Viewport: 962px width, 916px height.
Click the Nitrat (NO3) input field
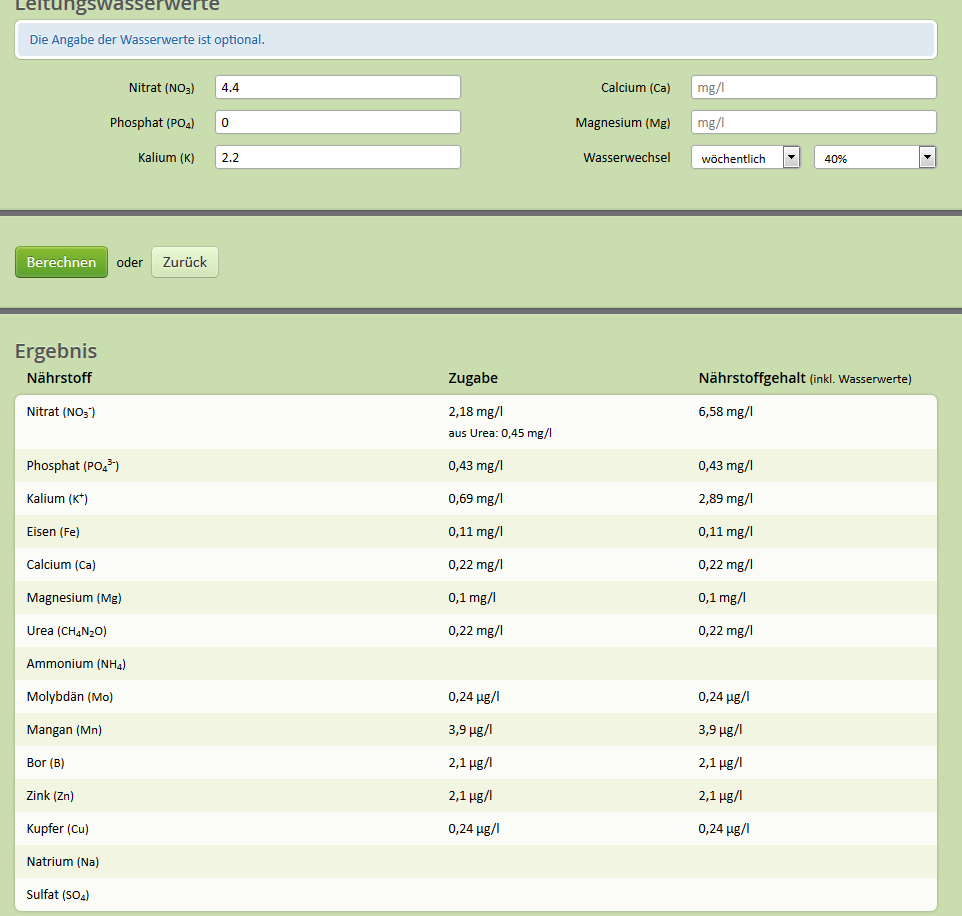[337, 87]
